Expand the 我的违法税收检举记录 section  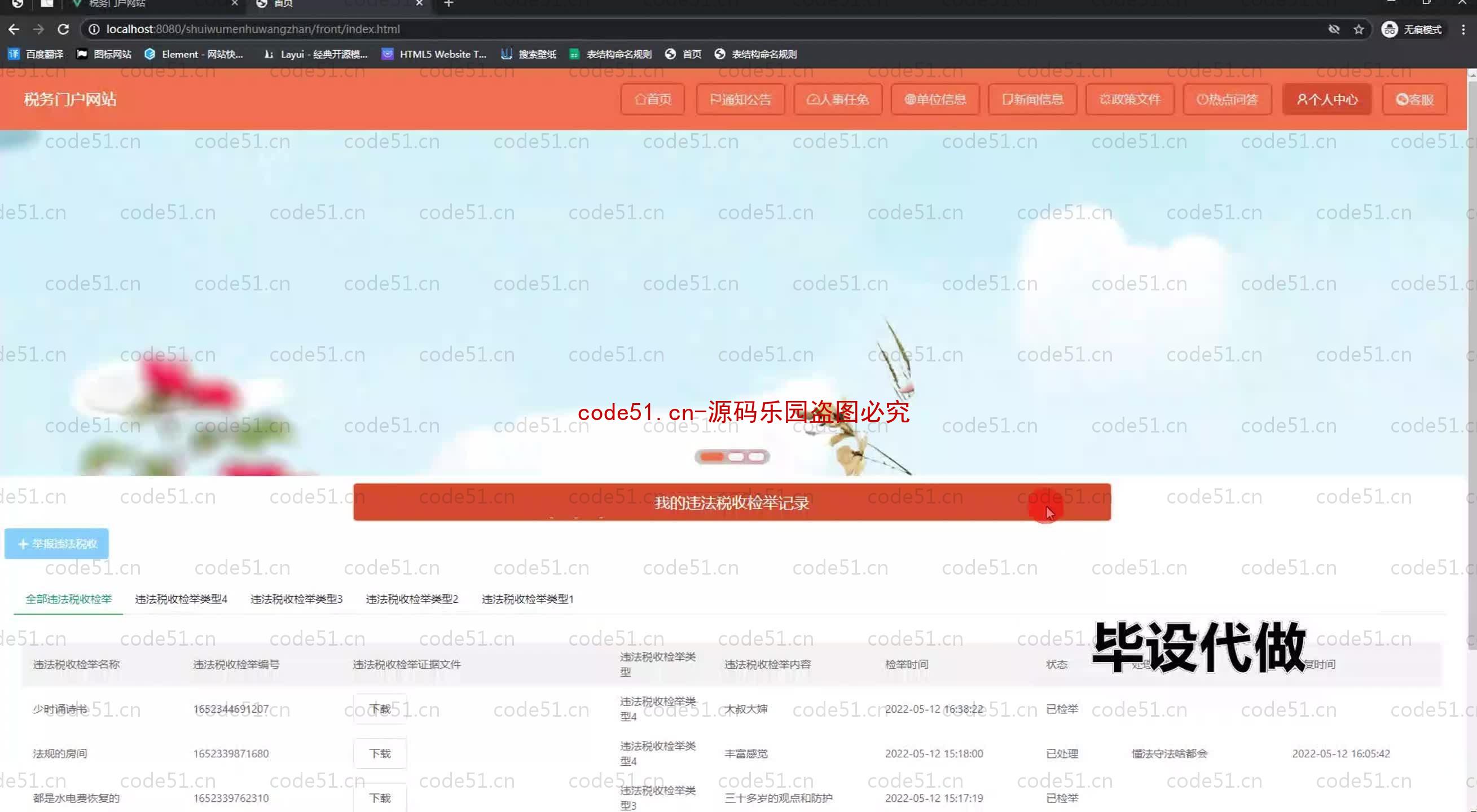731,502
